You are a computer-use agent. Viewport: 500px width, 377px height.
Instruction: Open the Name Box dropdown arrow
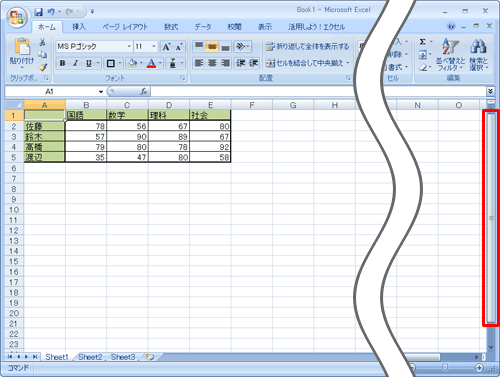click(x=101, y=92)
